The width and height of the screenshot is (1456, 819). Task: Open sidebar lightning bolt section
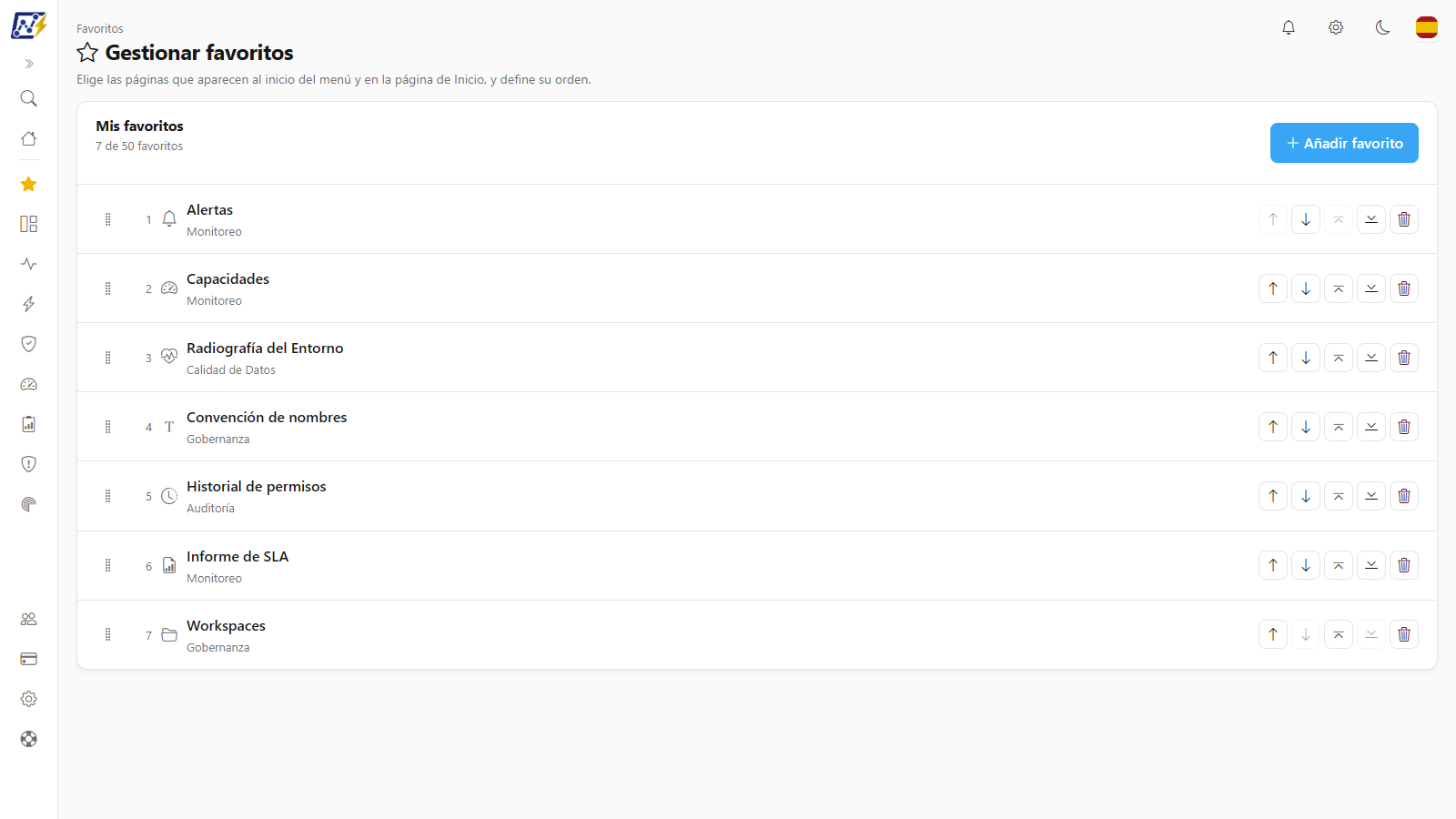point(29,304)
